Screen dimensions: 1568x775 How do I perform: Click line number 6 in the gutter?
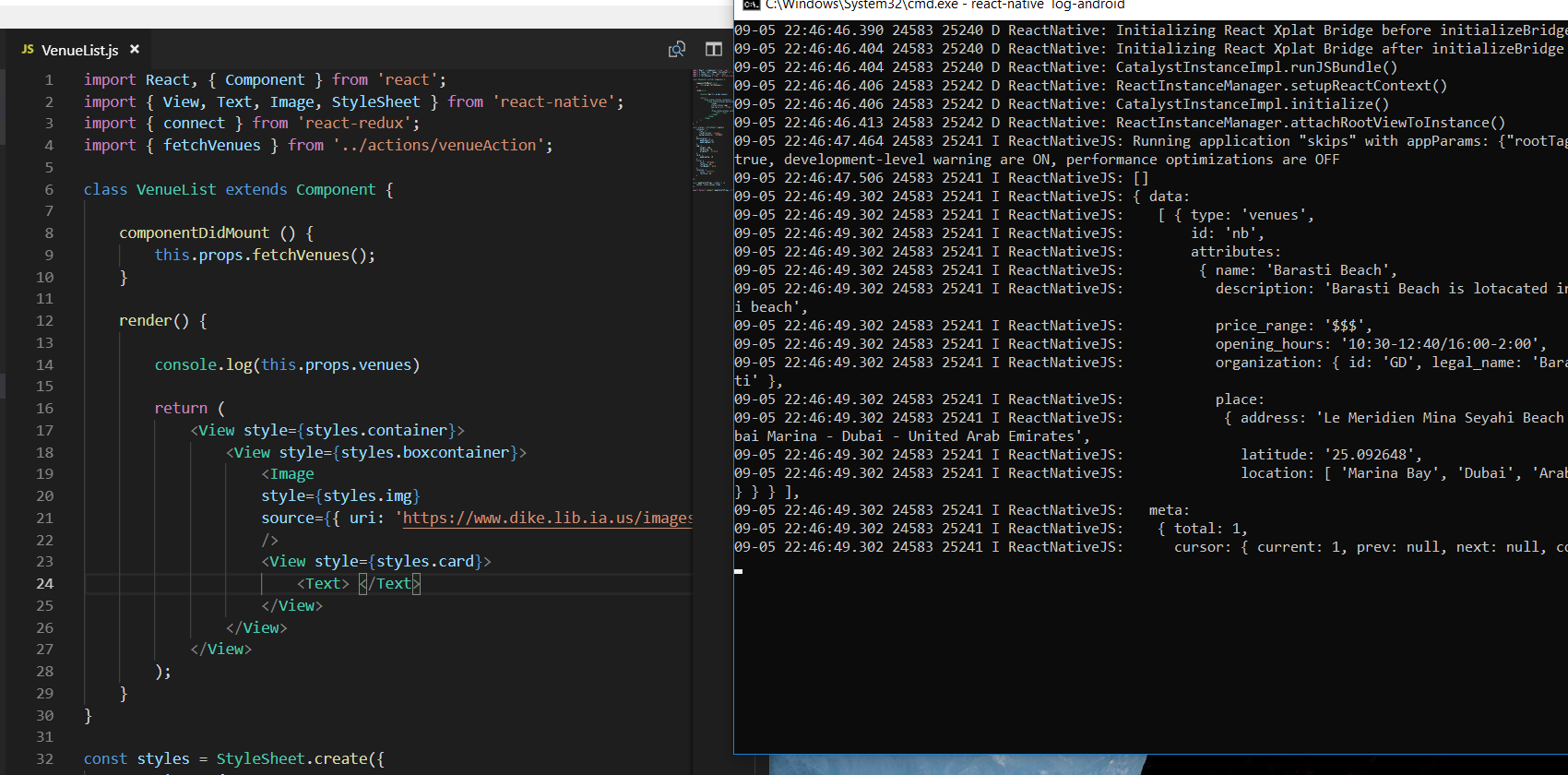point(49,189)
